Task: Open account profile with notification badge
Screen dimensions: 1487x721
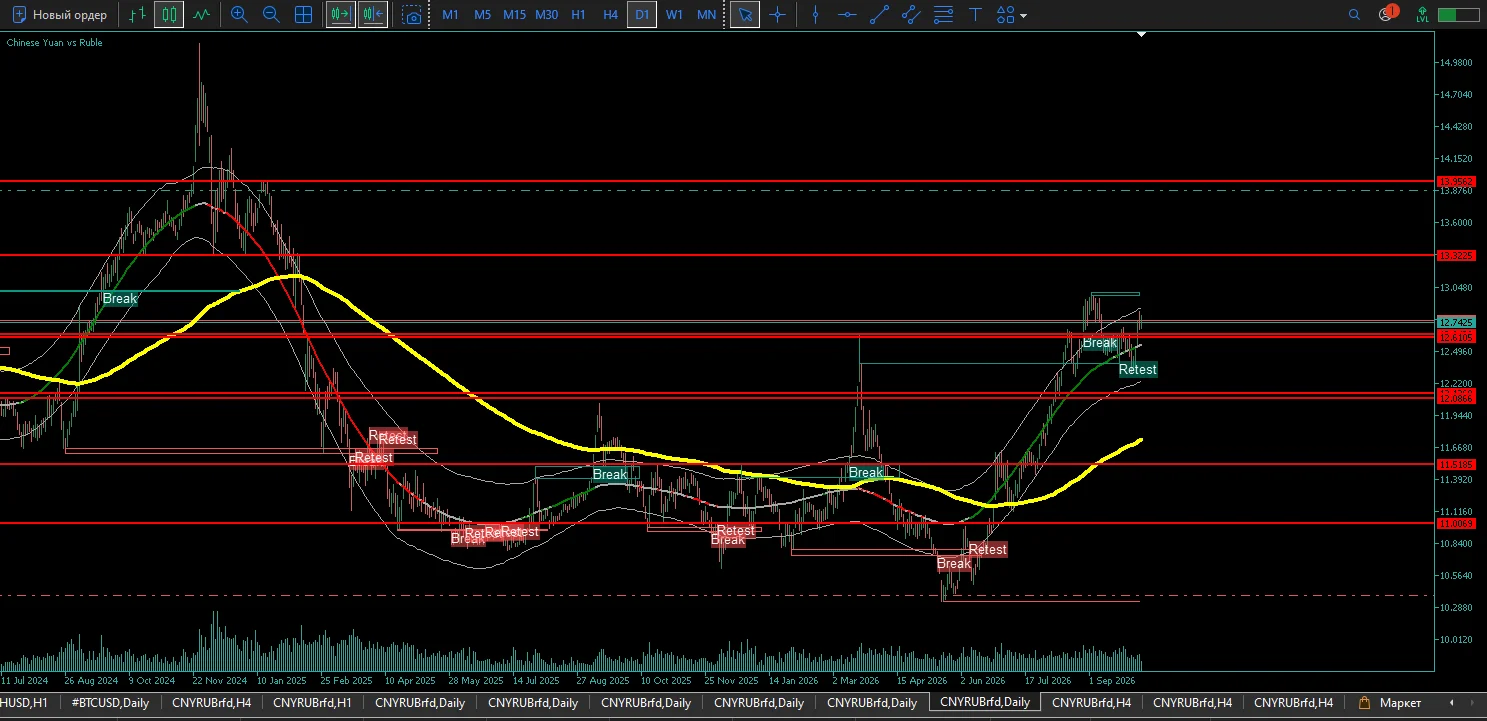Action: [1387, 14]
